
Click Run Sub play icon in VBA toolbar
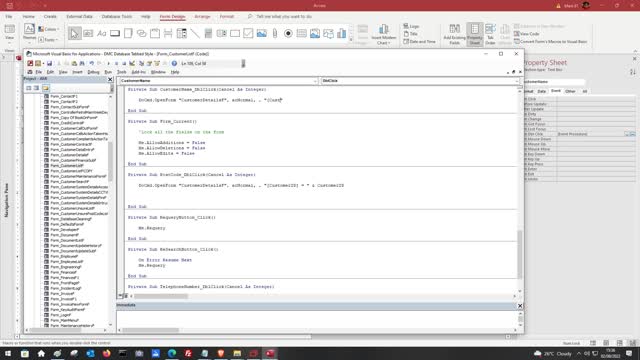(x=109, y=64)
